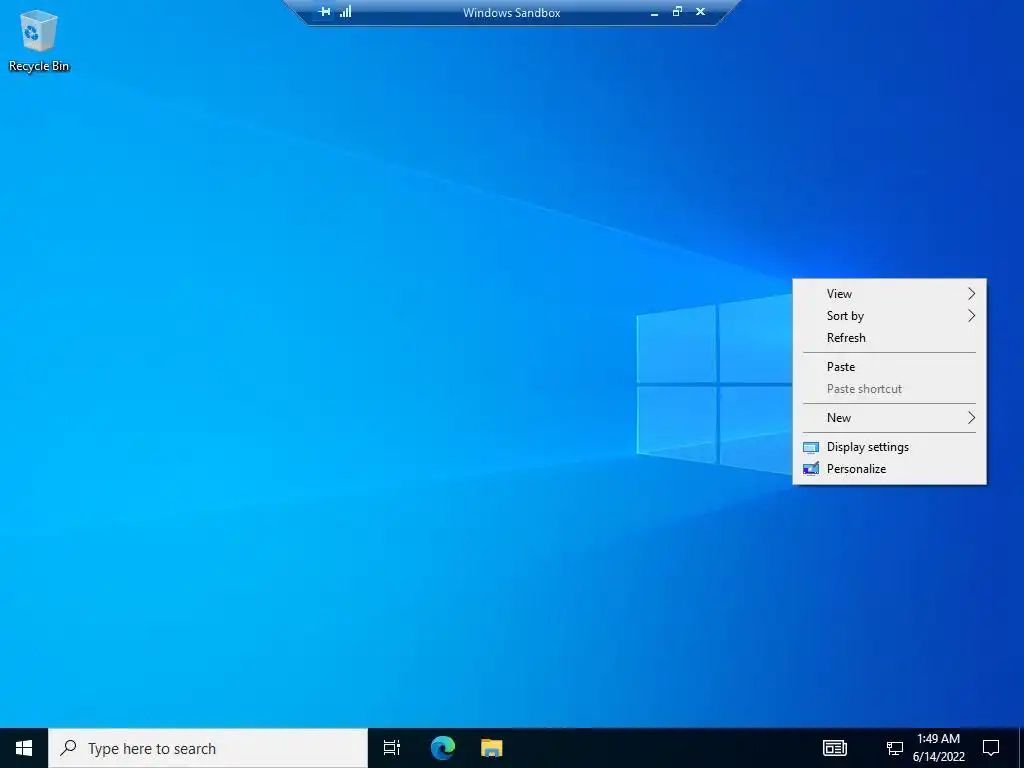Click the magnifier icon in search box
The width and height of the screenshot is (1024, 768).
pos(68,748)
